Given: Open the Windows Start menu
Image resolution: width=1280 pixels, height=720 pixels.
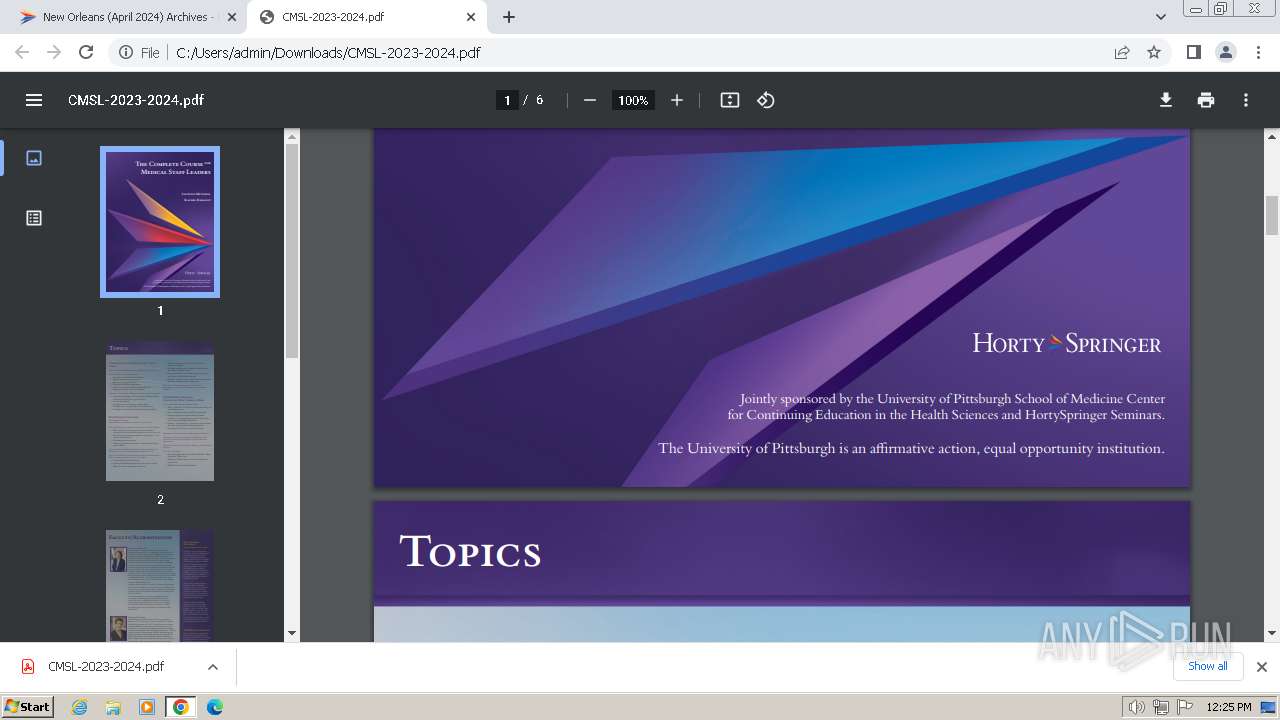Looking at the screenshot, I should click(x=27, y=706).
